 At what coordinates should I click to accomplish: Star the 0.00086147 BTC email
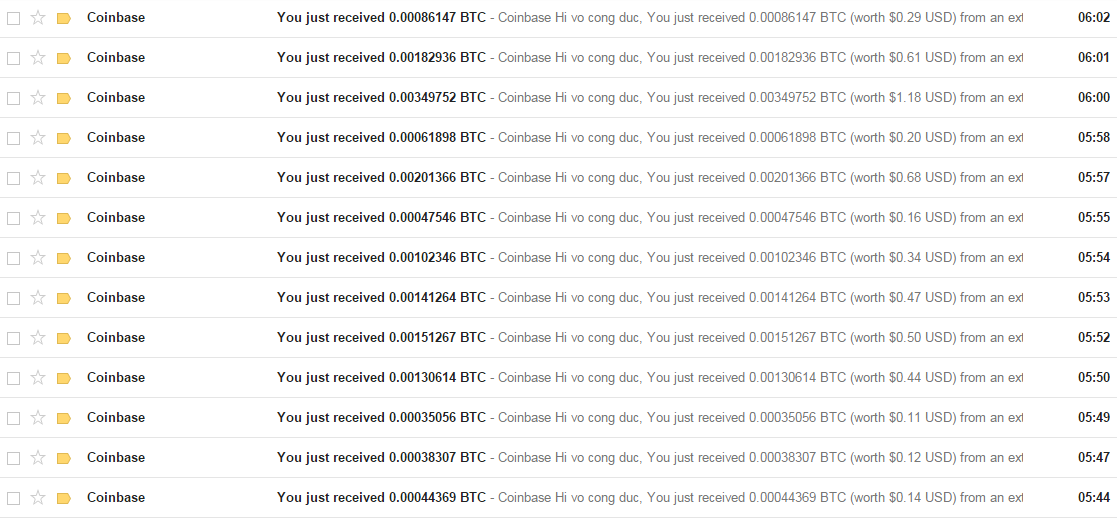[38, 17]
